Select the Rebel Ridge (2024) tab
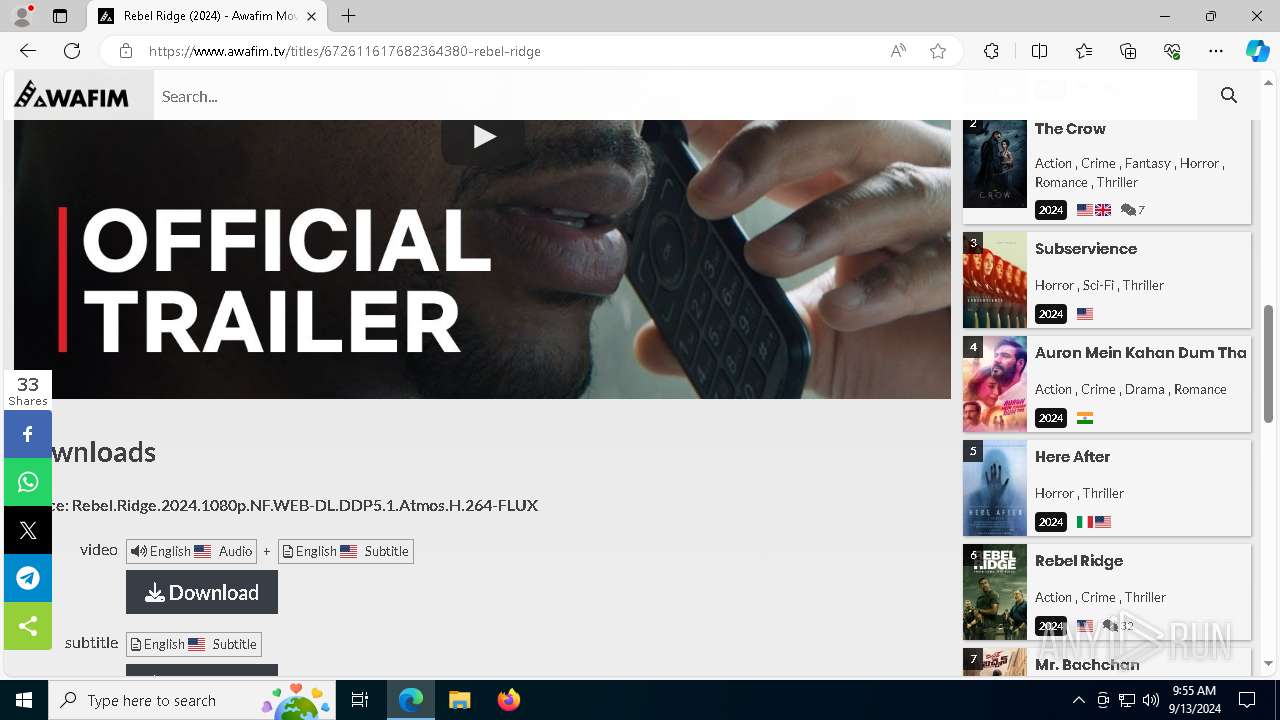 coord(207,16)
